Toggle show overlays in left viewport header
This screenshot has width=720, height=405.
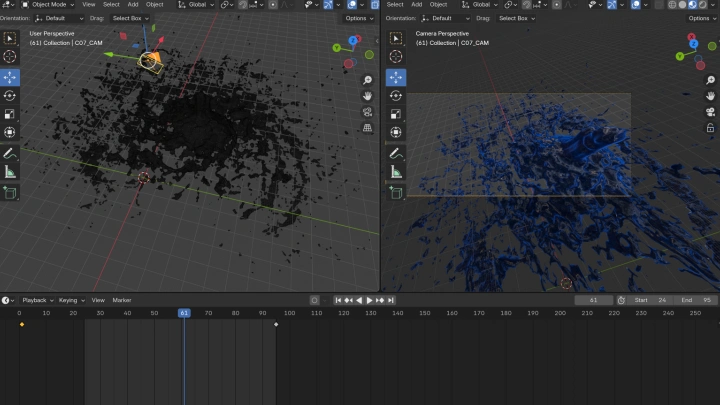[x=352, y=5]
